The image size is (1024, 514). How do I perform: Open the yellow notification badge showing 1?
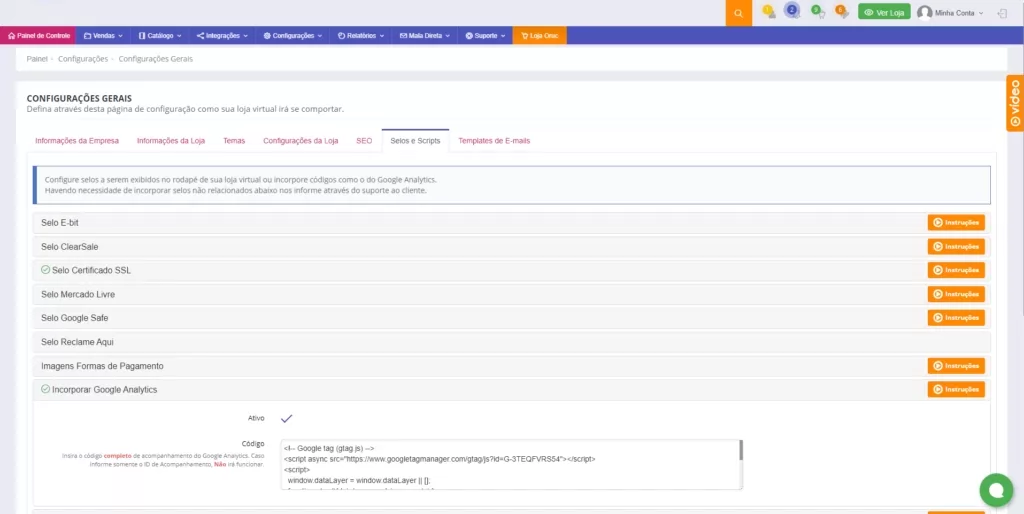coord(769,11)
